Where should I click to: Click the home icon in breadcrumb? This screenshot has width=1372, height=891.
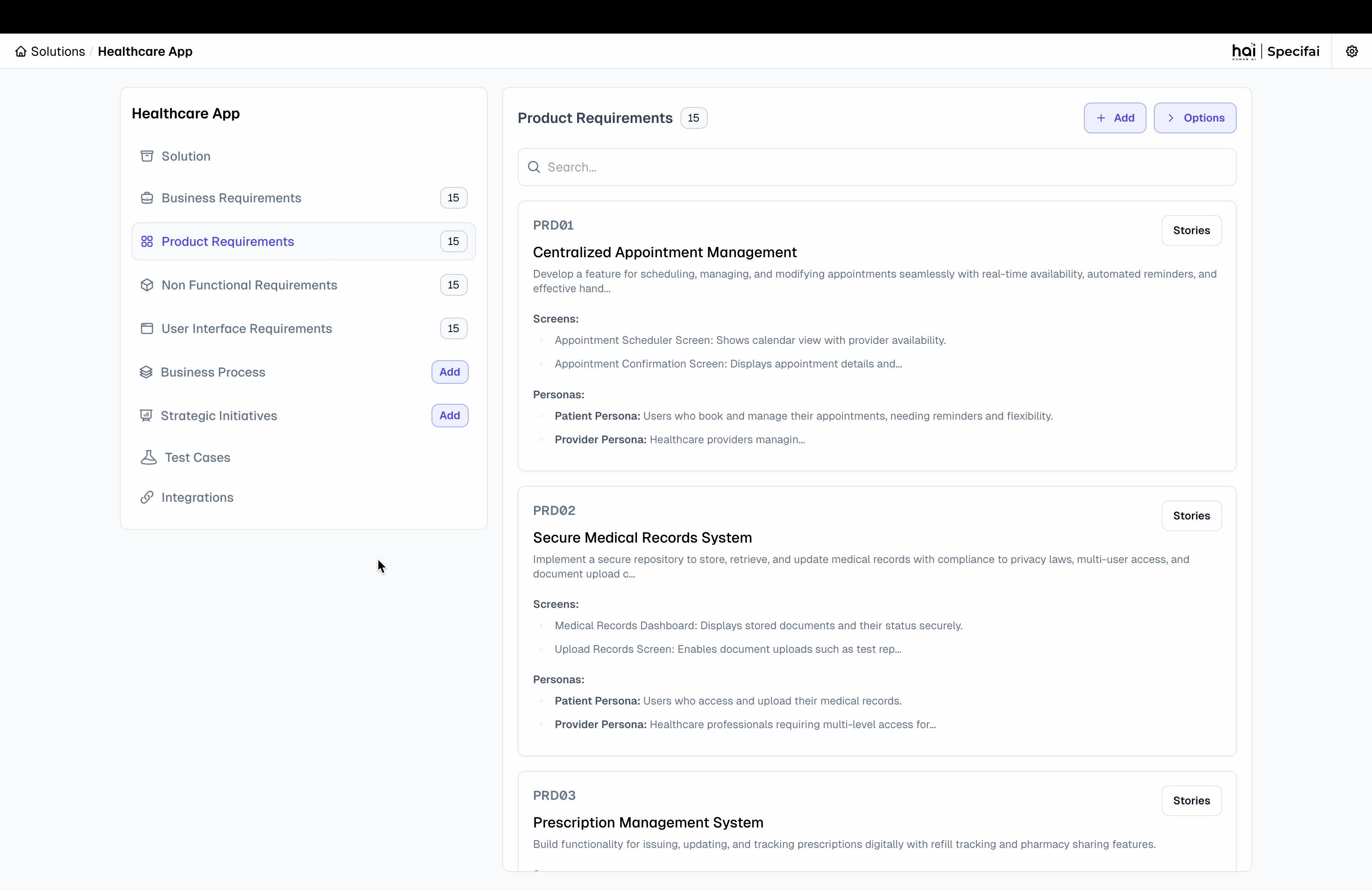click(21, 51)
